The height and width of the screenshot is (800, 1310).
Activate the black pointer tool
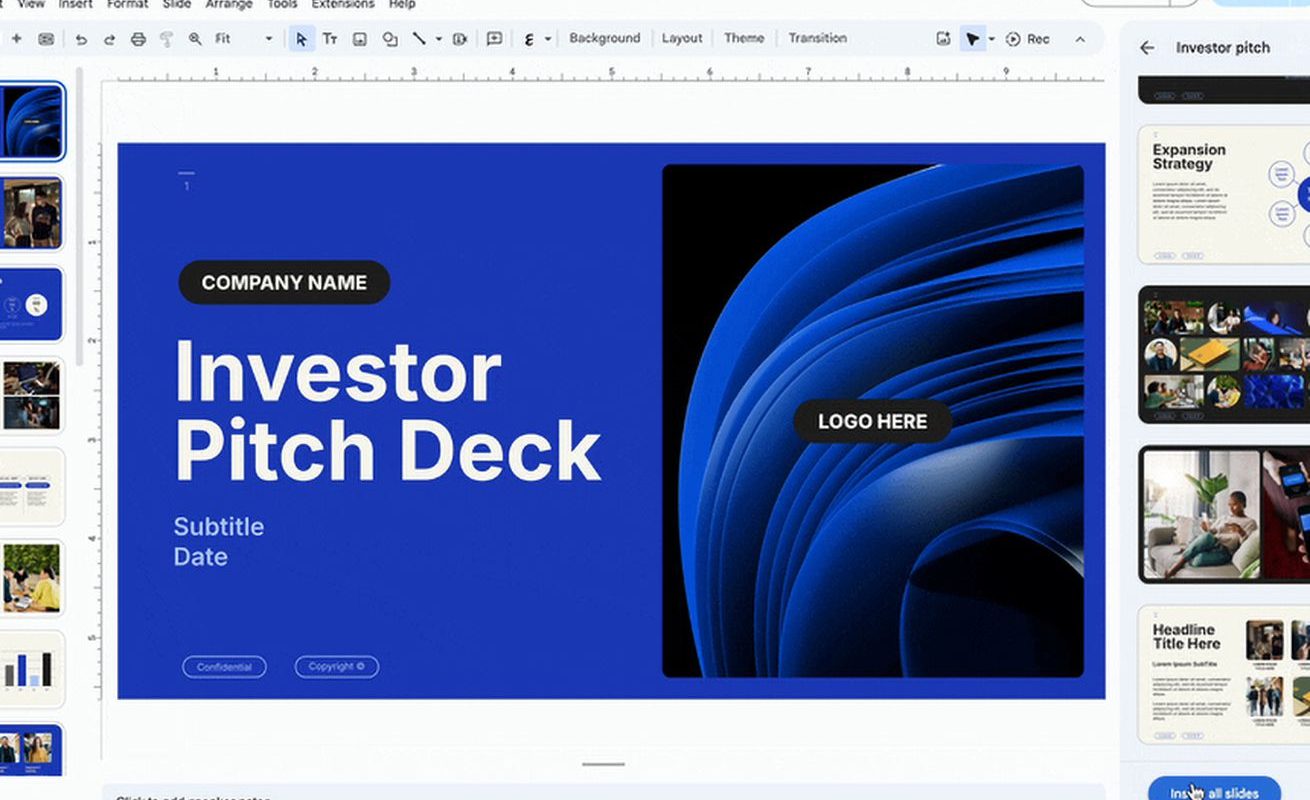click(972, 39)
